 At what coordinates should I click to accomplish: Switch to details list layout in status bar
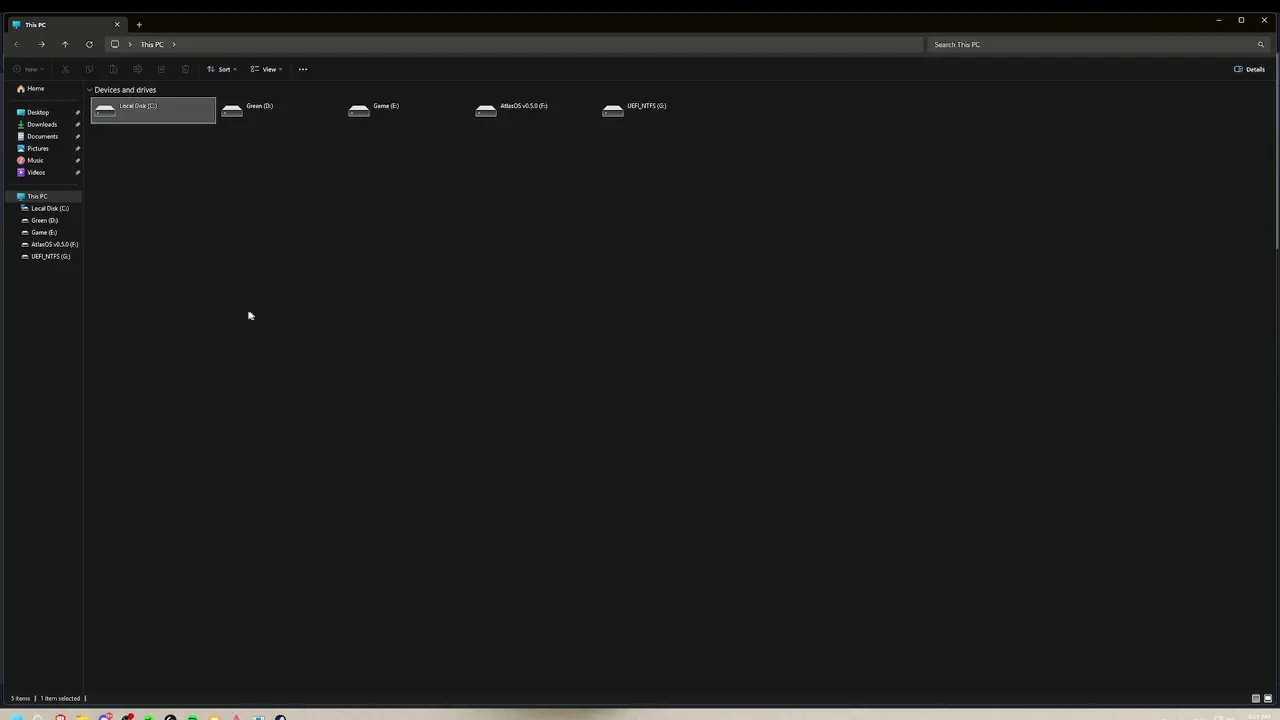1256,698
